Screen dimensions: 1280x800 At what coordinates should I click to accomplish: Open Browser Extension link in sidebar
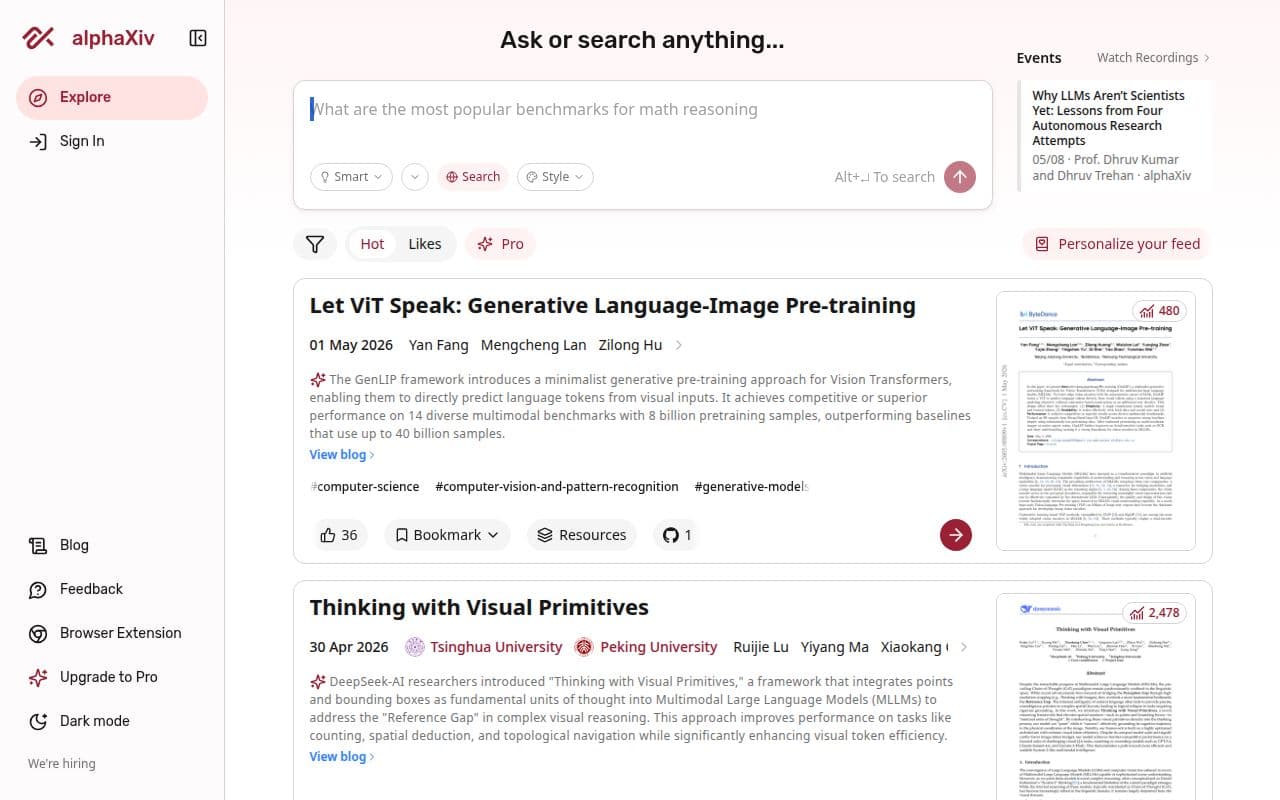tap(112, 633)
